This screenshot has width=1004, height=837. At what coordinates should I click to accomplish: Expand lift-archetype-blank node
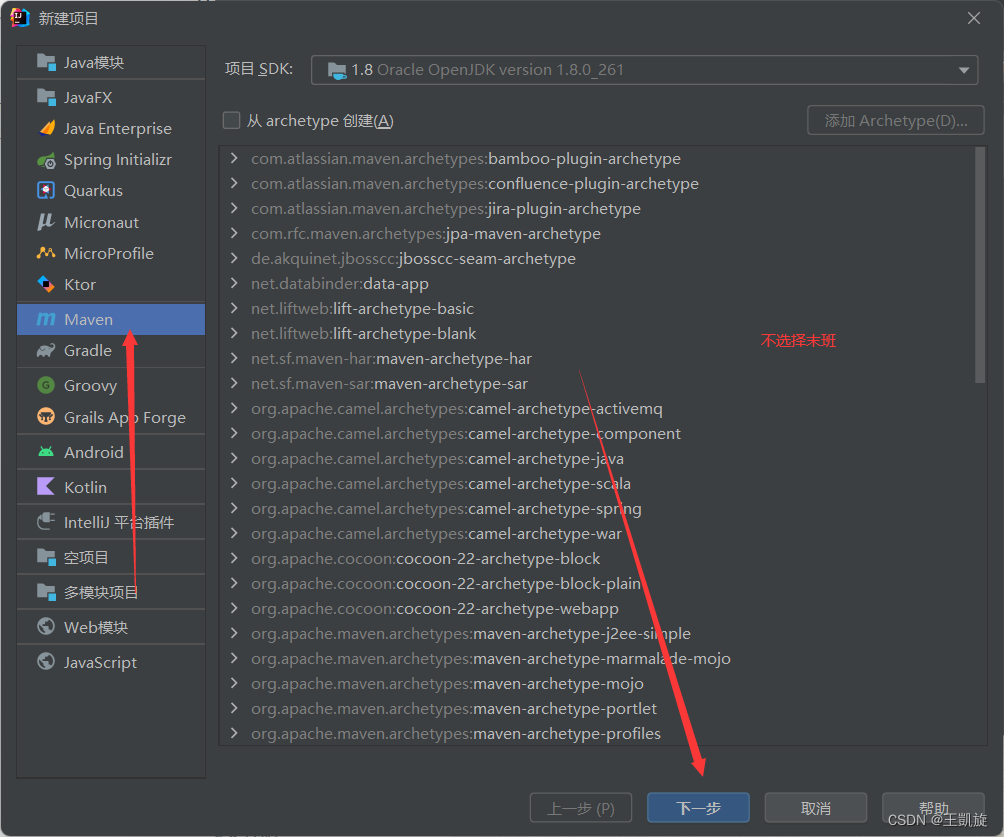(234, 333)
